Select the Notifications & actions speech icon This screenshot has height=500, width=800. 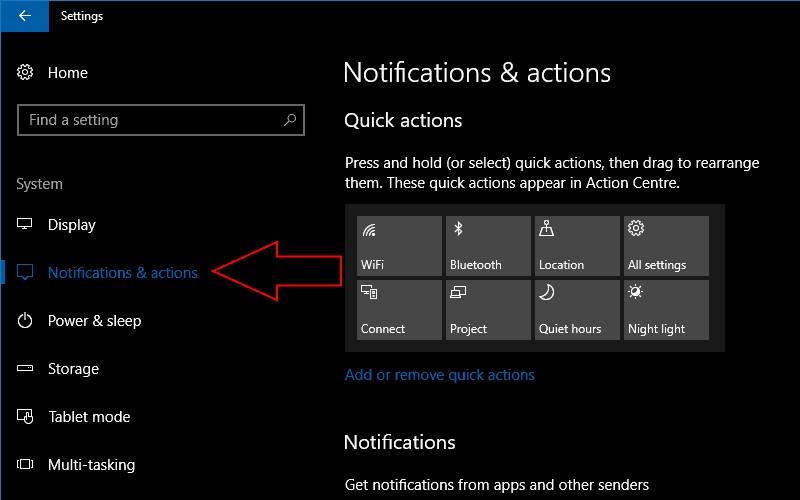click(24, 272)
